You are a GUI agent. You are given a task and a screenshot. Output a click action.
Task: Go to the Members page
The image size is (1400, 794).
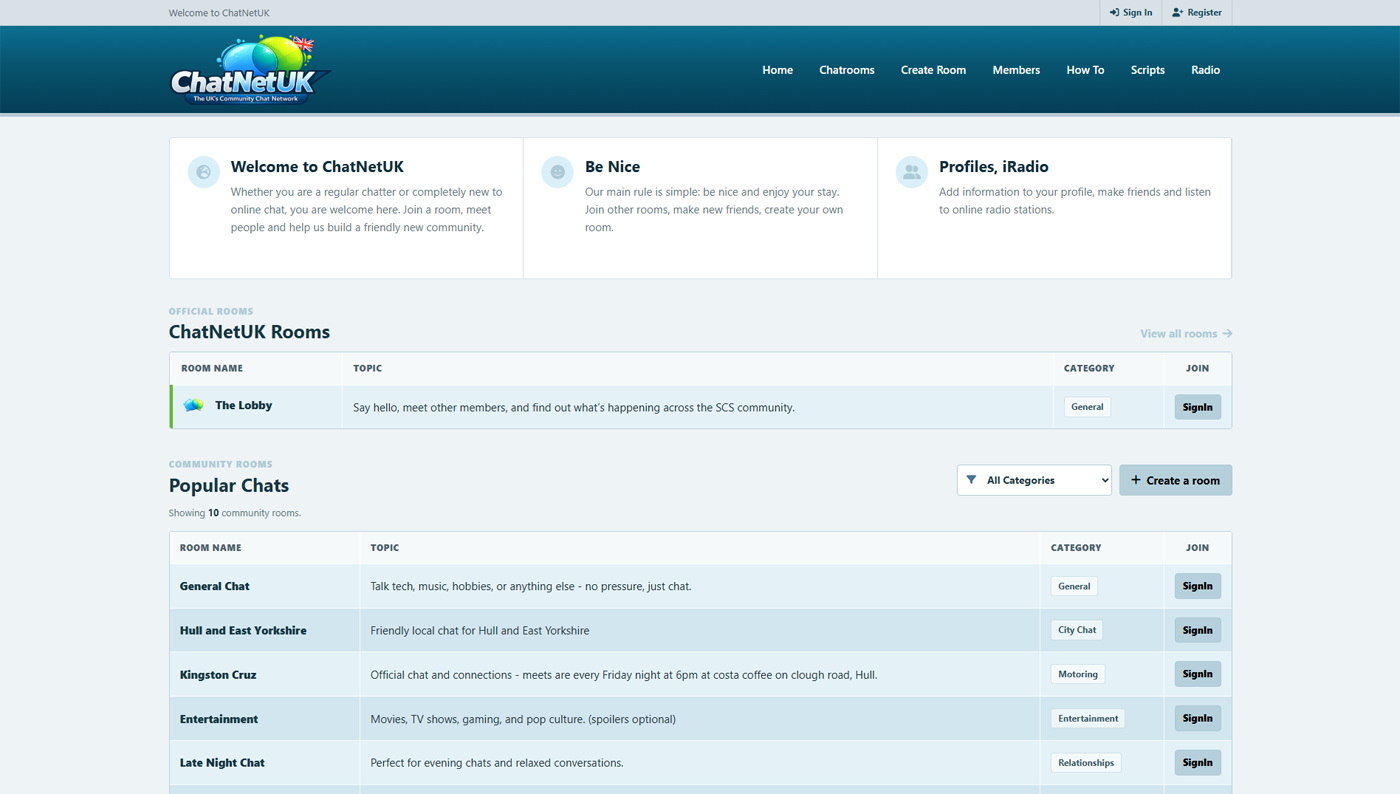coord(1016,70)
